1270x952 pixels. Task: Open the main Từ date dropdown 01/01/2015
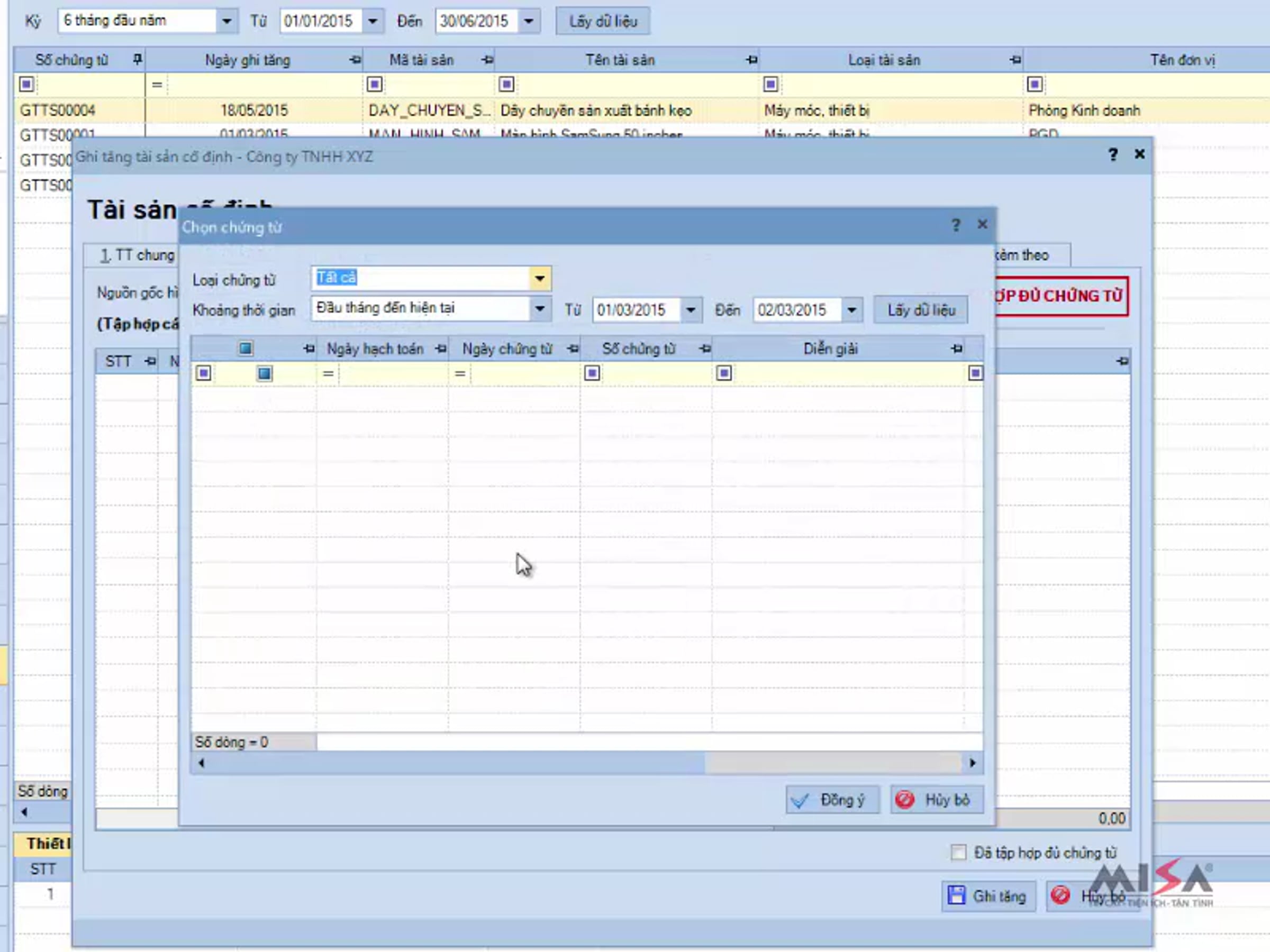point(373,21)
